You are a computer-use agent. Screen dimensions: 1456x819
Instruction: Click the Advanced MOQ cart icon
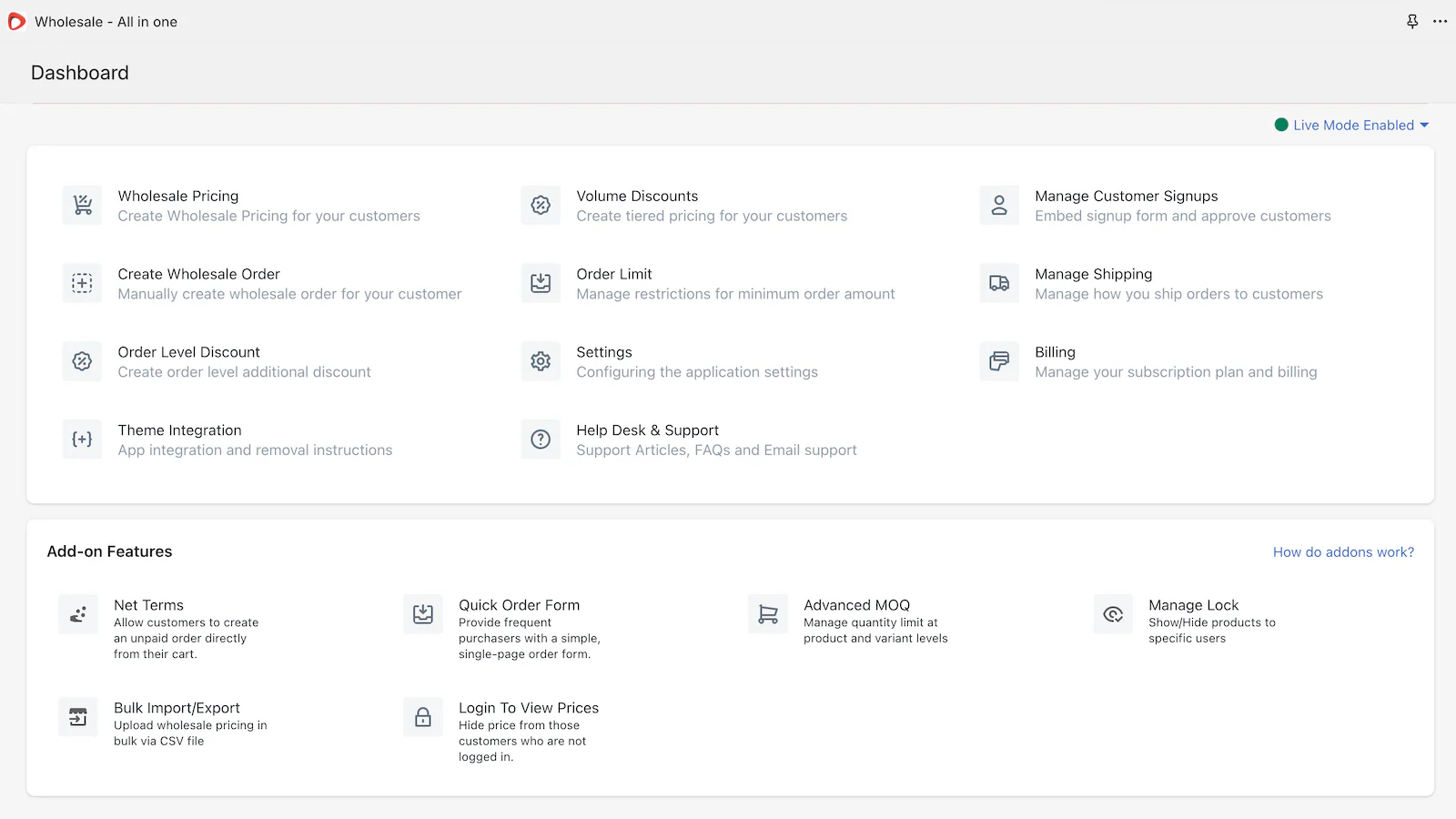[x=768, y=614]
